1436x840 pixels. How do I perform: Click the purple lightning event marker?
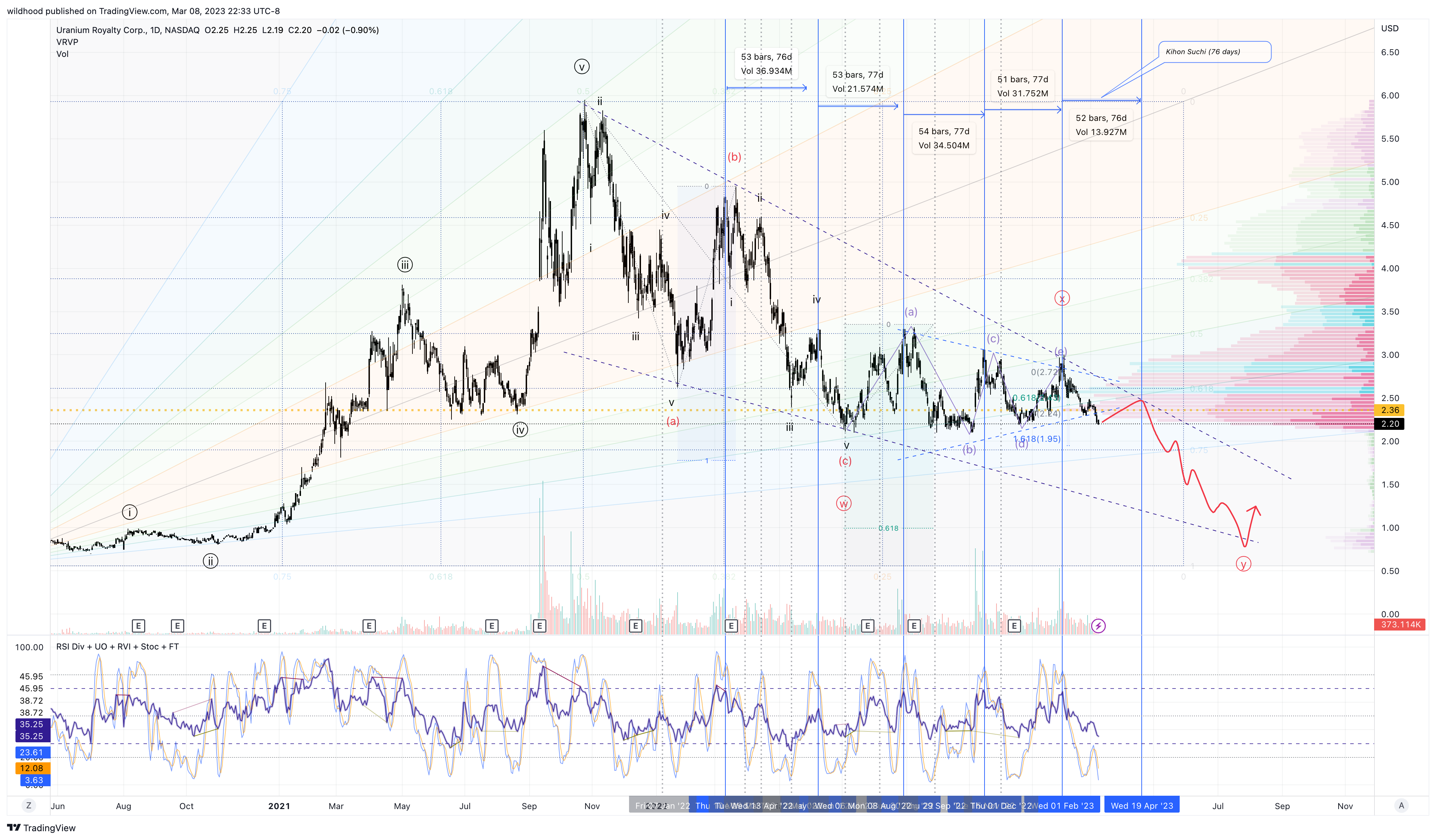1098,626
